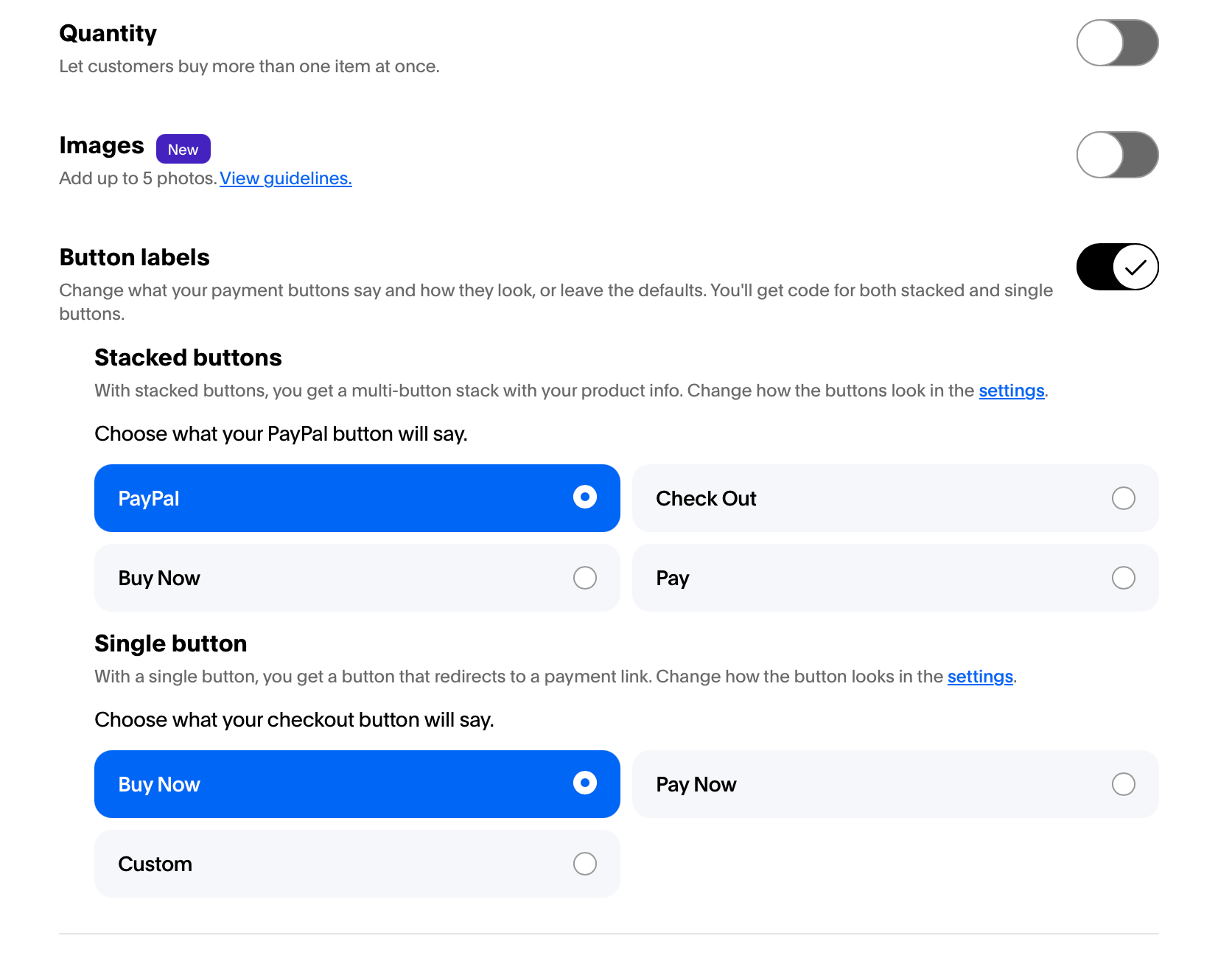Screen dimensions: 1232x961
Task: Select Buy Now under Single button
Action: (357, 784)
